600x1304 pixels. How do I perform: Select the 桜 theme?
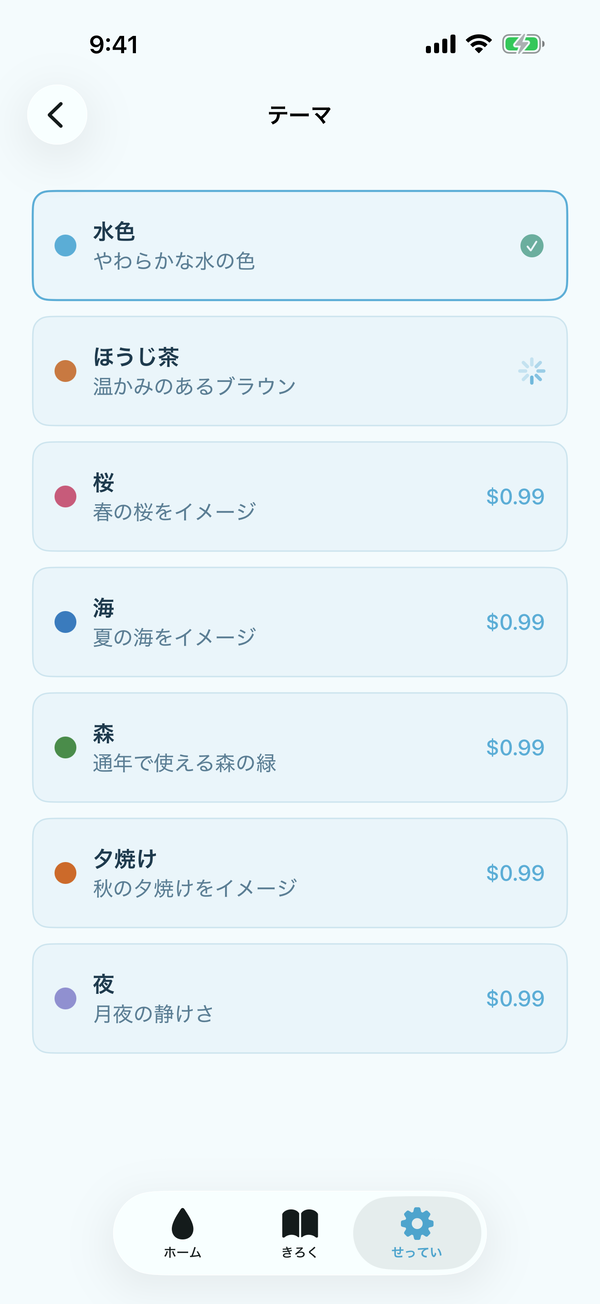pos(300,497)
